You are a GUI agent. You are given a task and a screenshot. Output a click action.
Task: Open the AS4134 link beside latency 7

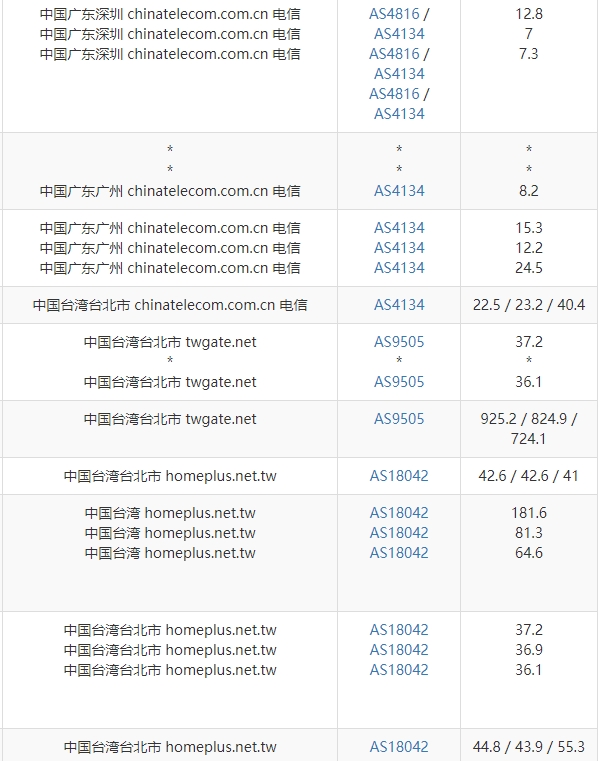point(399,33)
